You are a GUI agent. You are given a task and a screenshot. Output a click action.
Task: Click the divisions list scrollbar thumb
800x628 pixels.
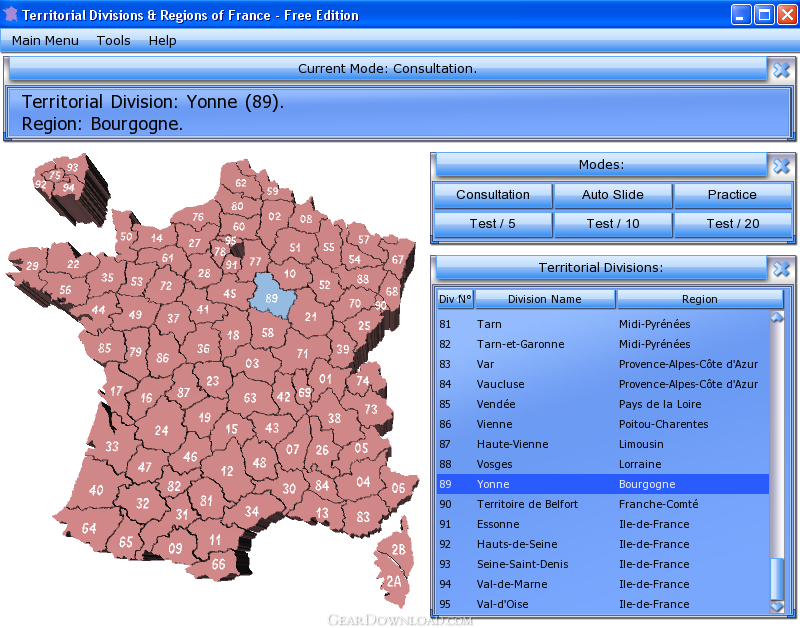pyautogui.click(x=777, y=579)
